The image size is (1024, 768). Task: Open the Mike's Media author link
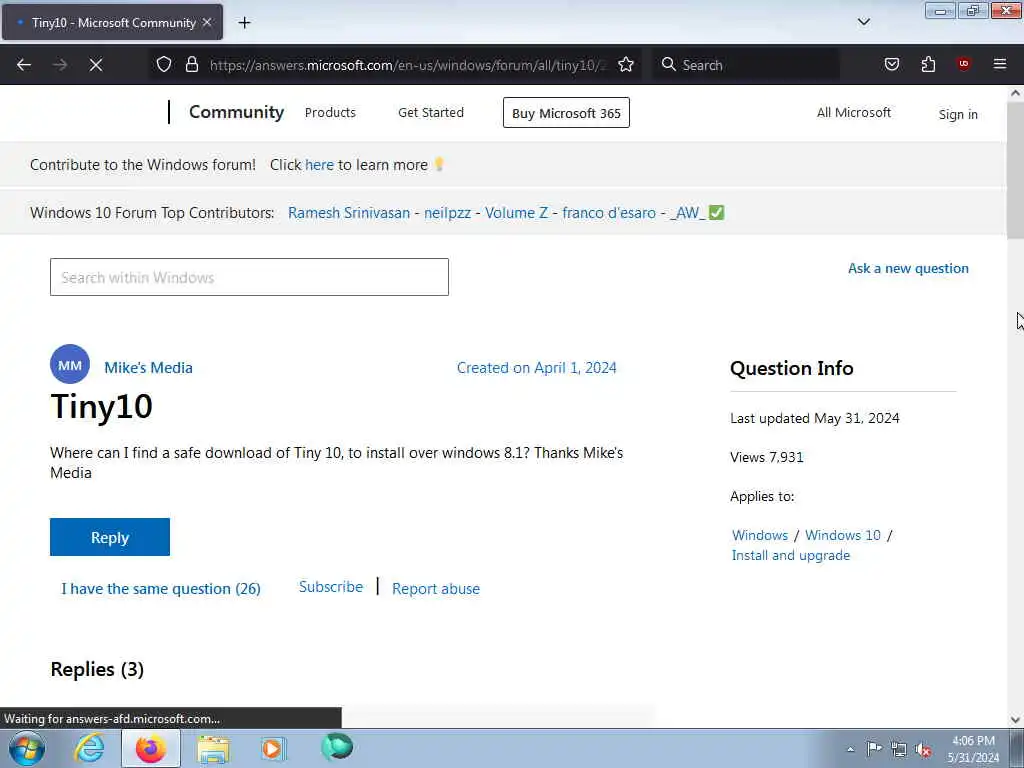148,368
